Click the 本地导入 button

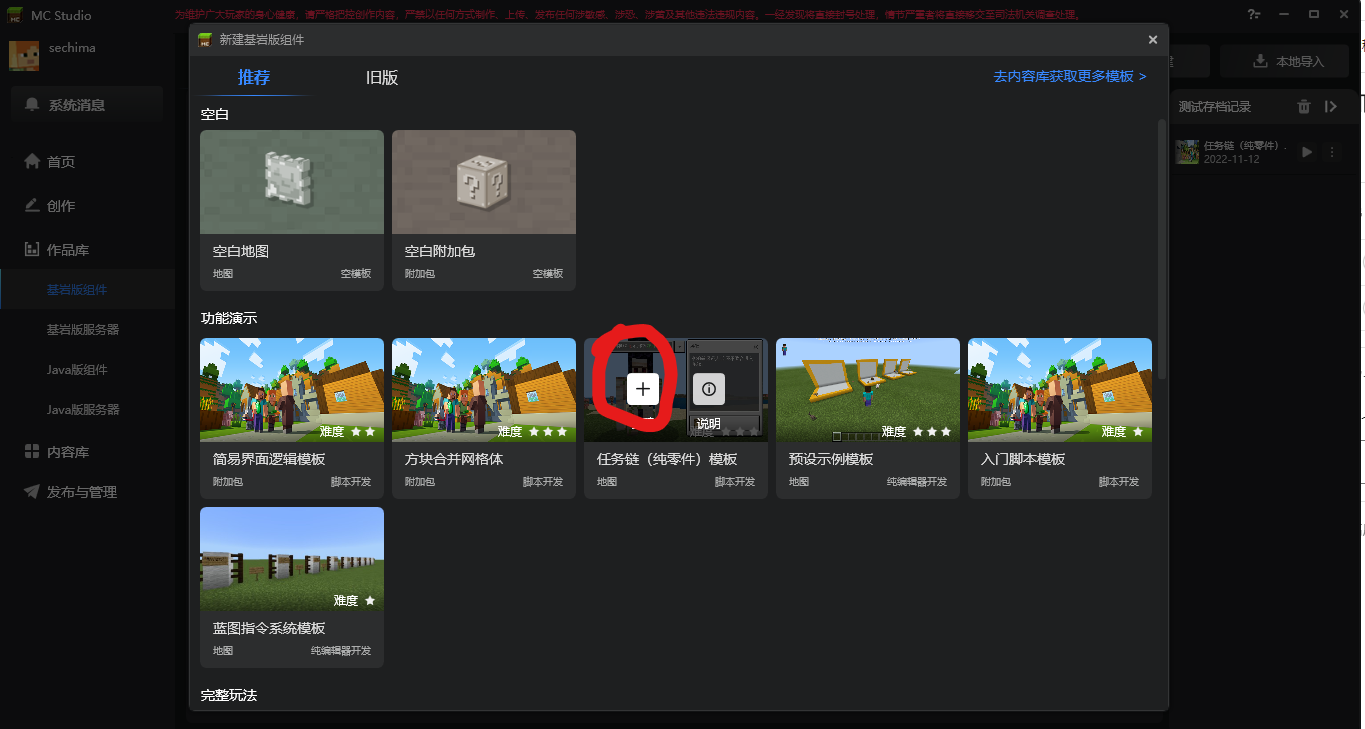click(1288, 62)
